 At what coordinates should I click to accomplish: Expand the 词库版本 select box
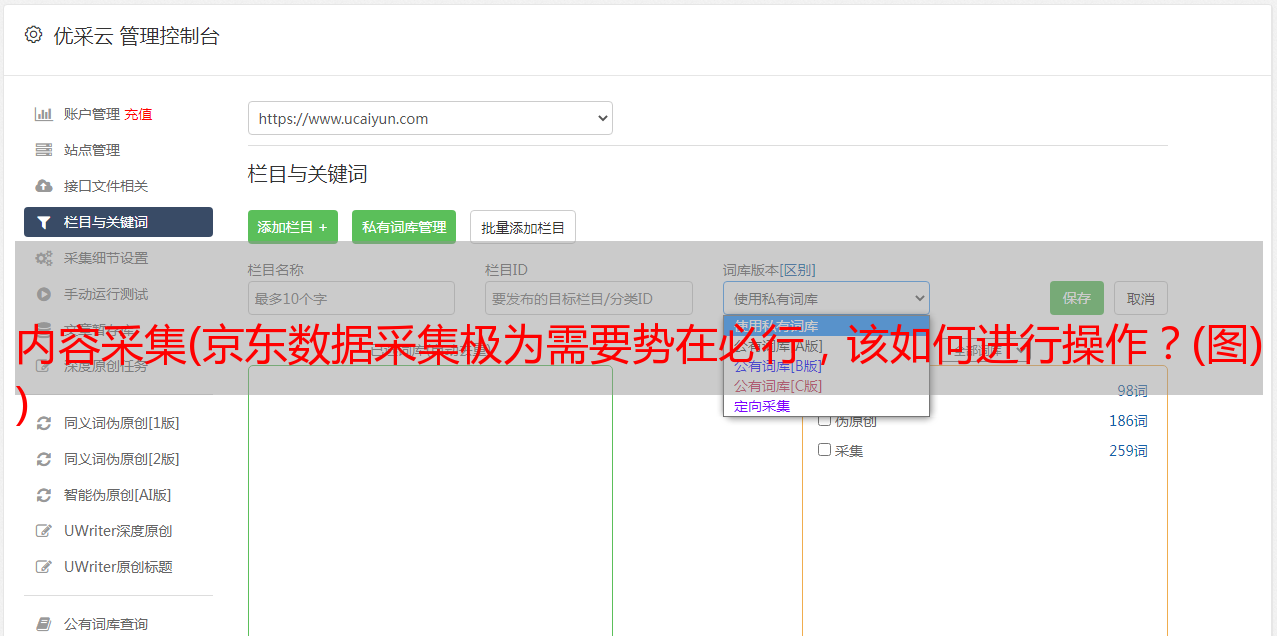826,298
